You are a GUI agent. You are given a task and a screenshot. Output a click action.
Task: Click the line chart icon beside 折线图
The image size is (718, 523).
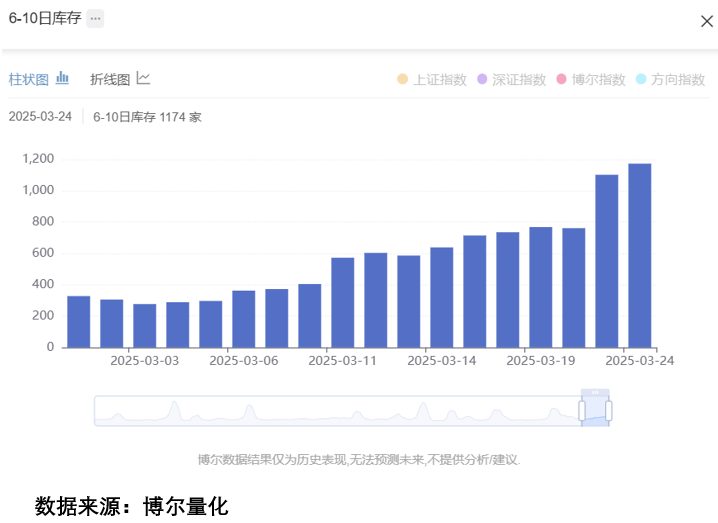point(143,78)
